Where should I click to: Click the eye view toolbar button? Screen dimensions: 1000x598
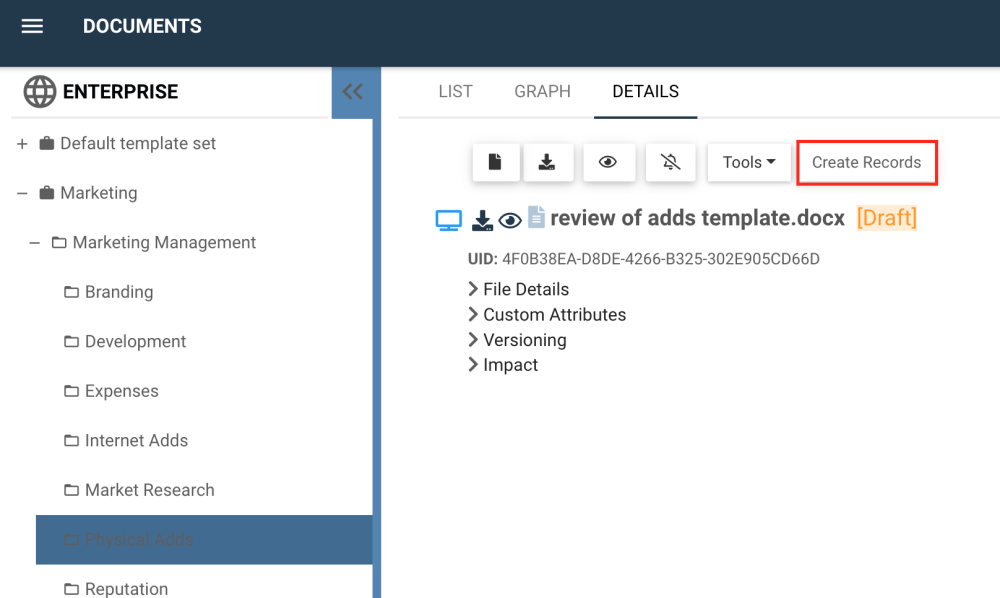tap(608, 162)
